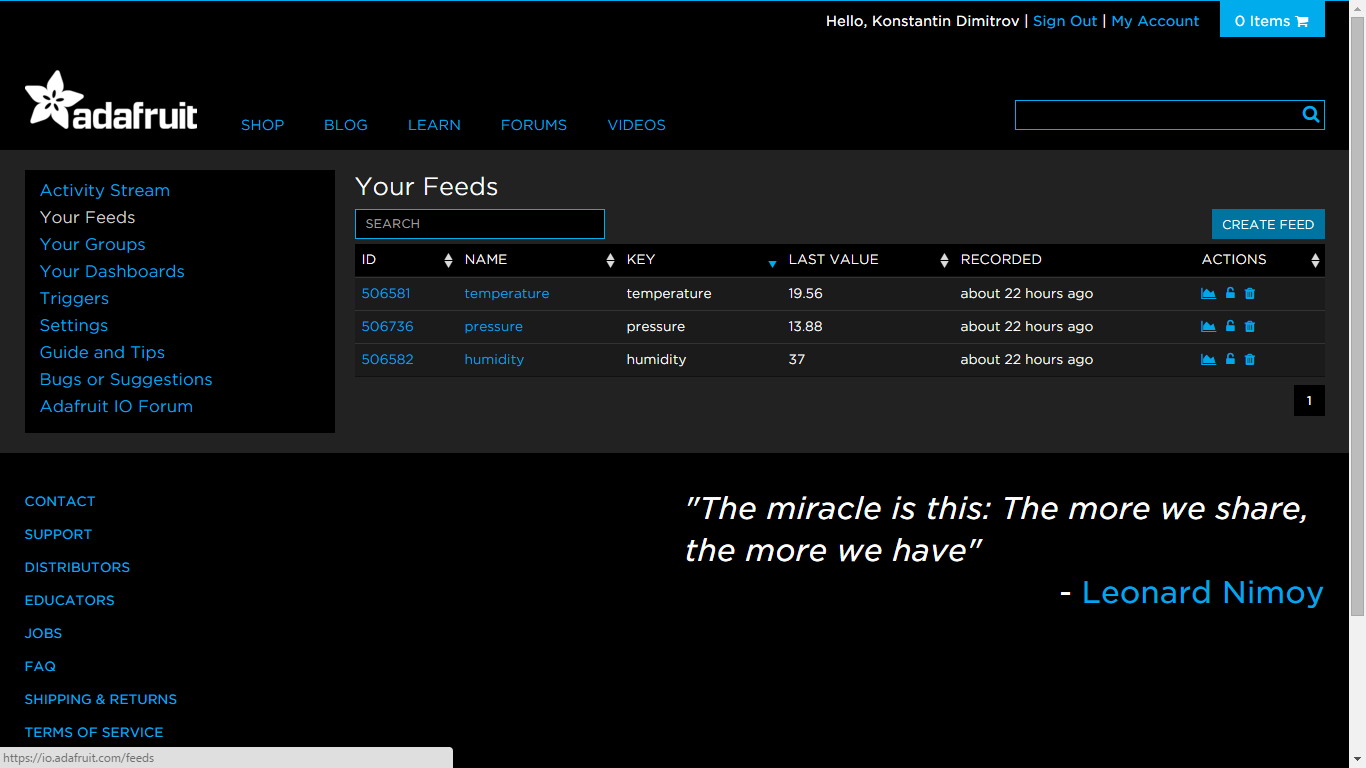
Task: Click the sort arrow on the KEY column
Action: click(772, 264)
